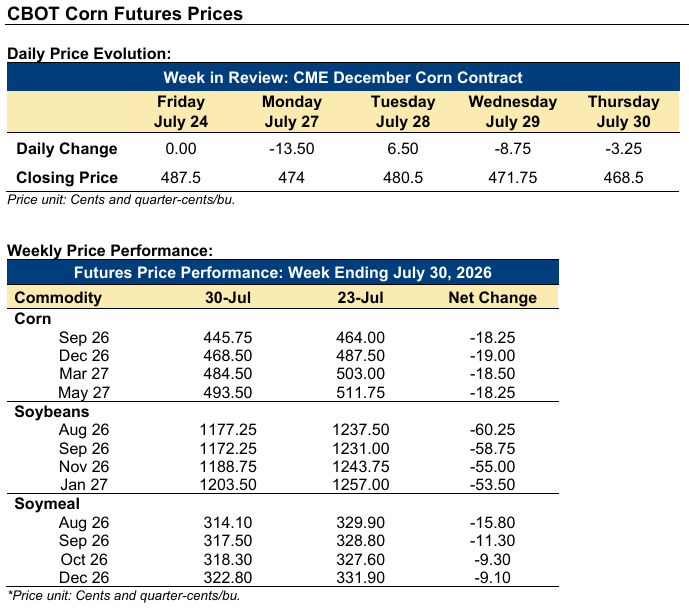Click the Monday July 27 column header
689x612 pixels.
pos(292,112)
